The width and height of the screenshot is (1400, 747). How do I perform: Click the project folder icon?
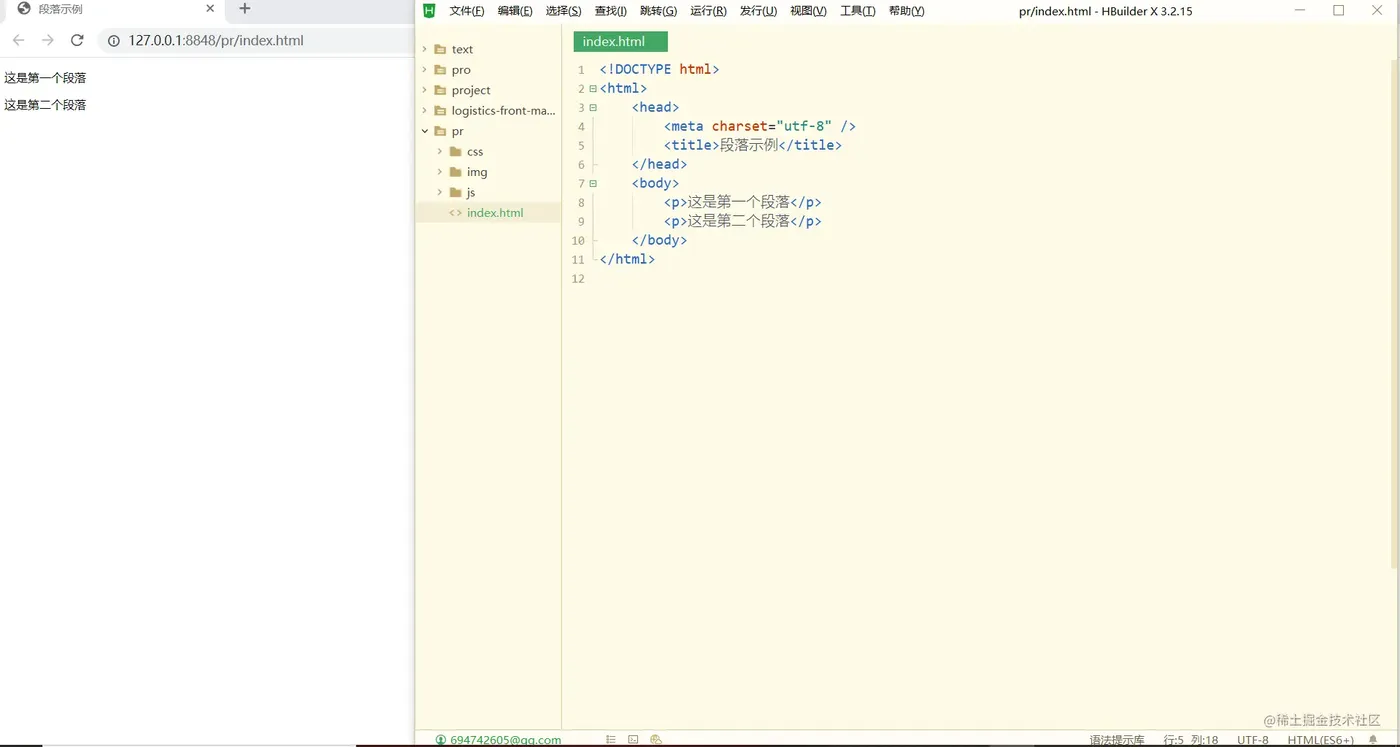[440, 90]
